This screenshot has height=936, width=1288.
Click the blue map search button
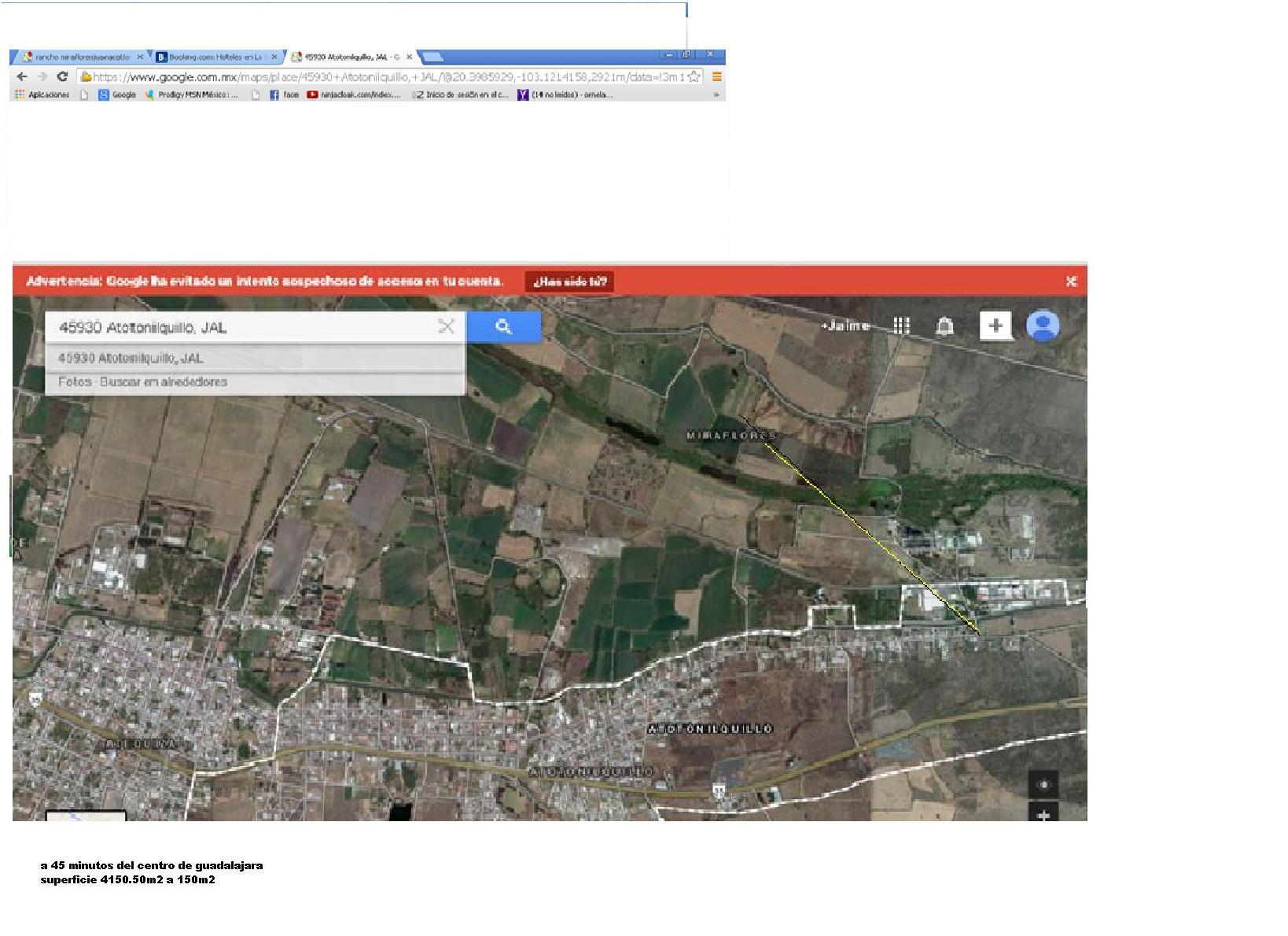point(503,326)
